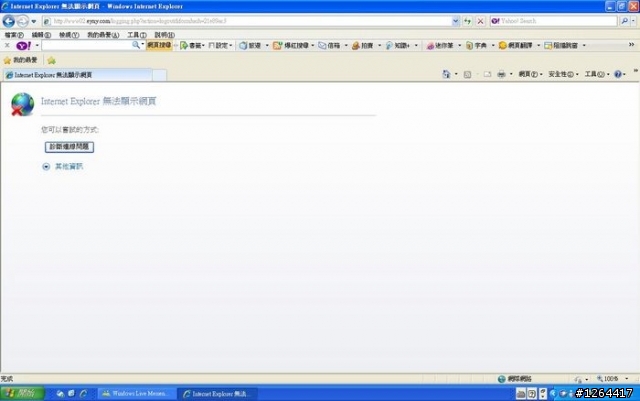Click the 我的最愛 favorites star button
This screenshot has height=401, width=640.
pos(20,60)
